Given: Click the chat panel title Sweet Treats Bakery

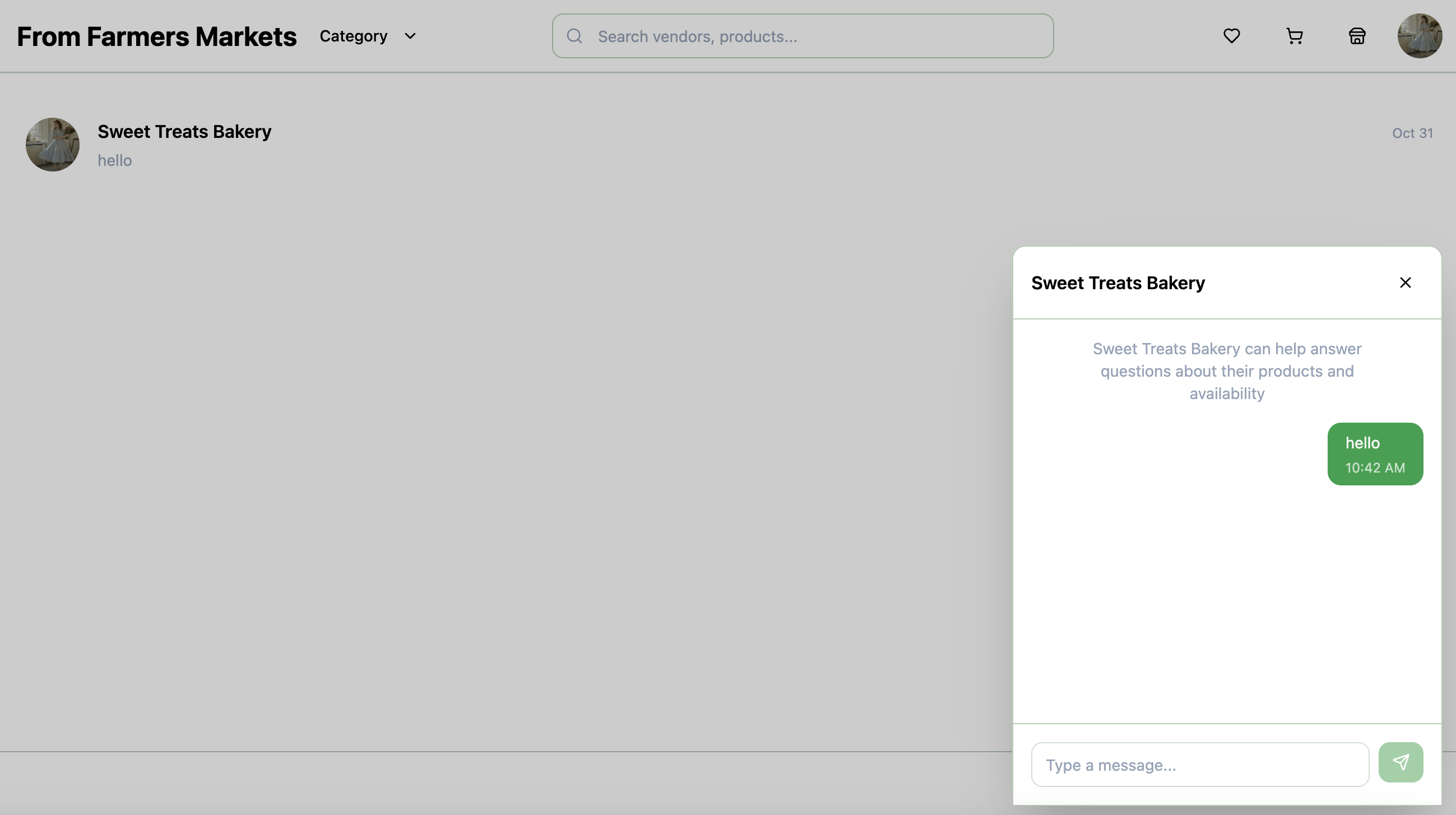Looking at the screenshot, I should [1117, 283].
